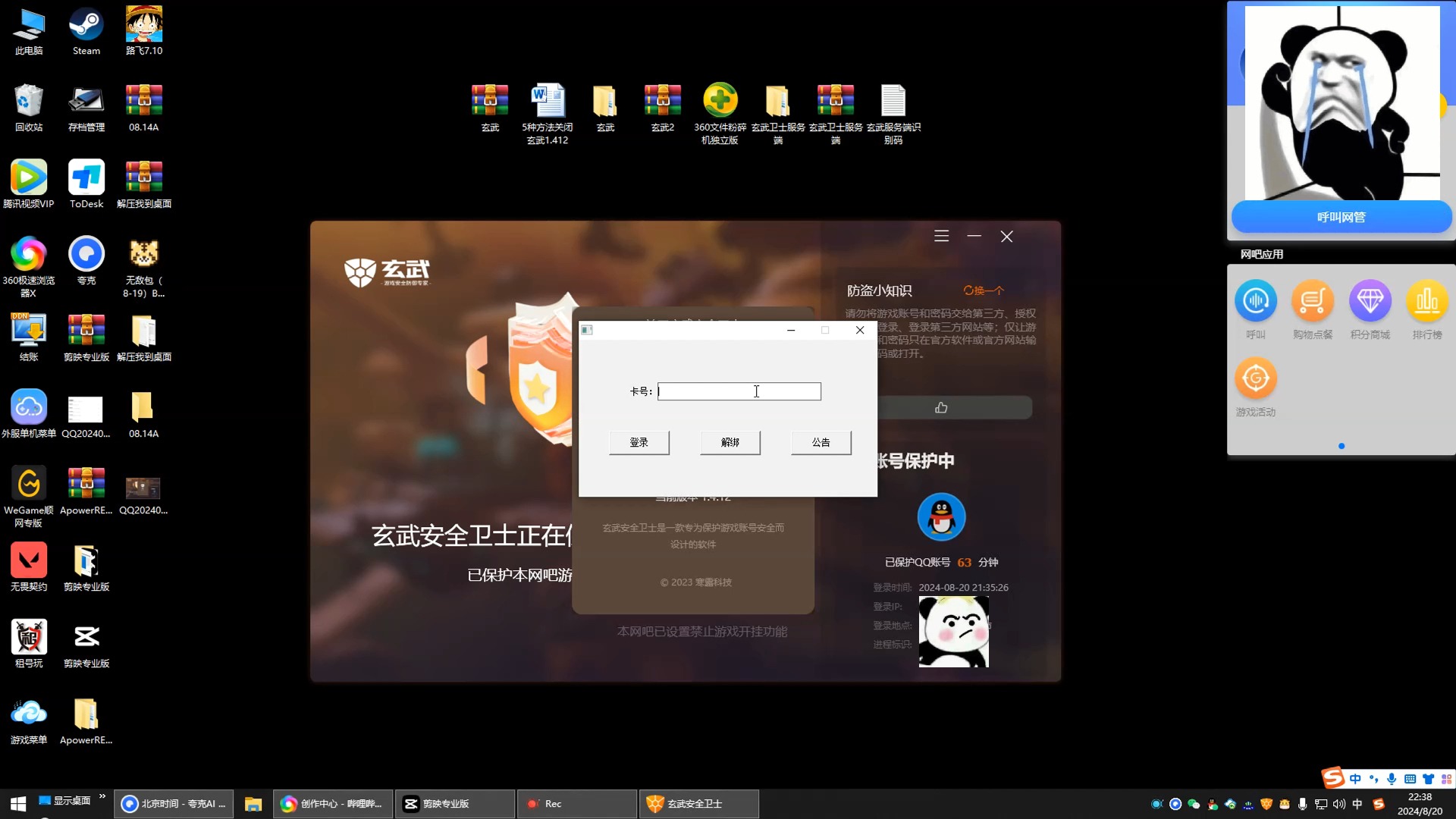Open QQ20240 white image file on desktop
Viewport: 1456px width, 819px height.
click(x=86, y=415)
